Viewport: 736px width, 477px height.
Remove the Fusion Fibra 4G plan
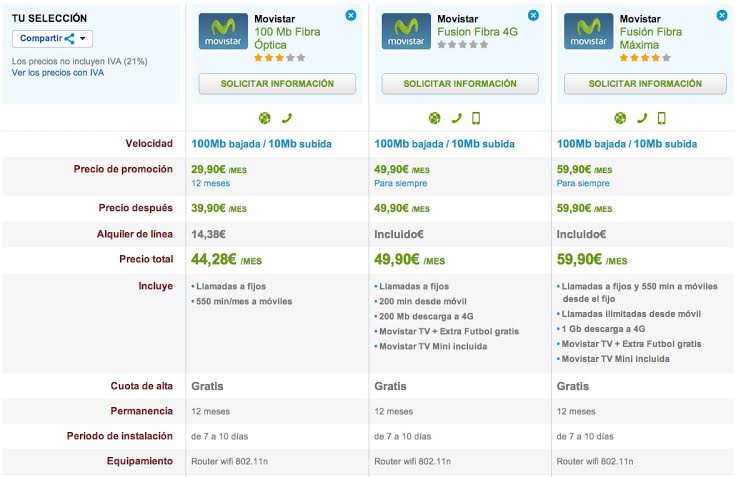(x=533, y=15)
